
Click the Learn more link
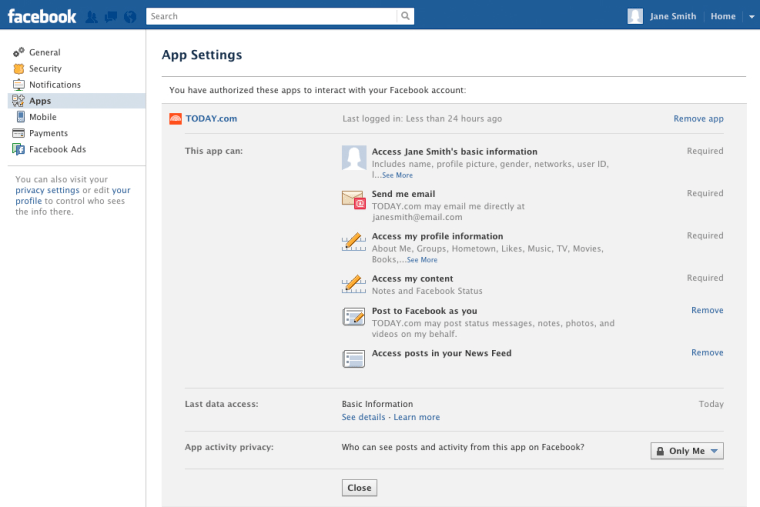click(x=416, y=417)
